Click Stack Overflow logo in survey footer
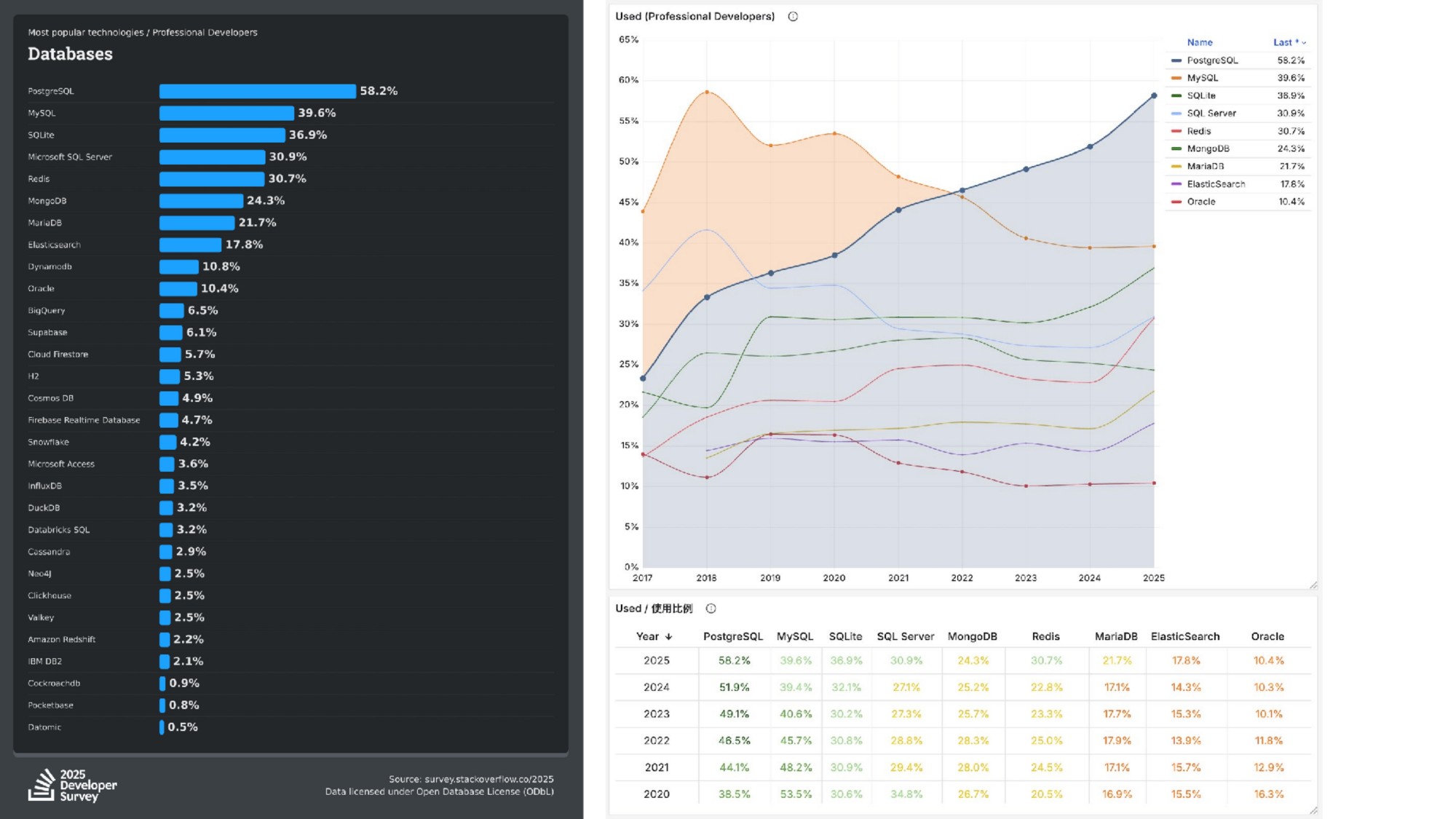This screenshot has width=1456, height=819. [41, 786]
